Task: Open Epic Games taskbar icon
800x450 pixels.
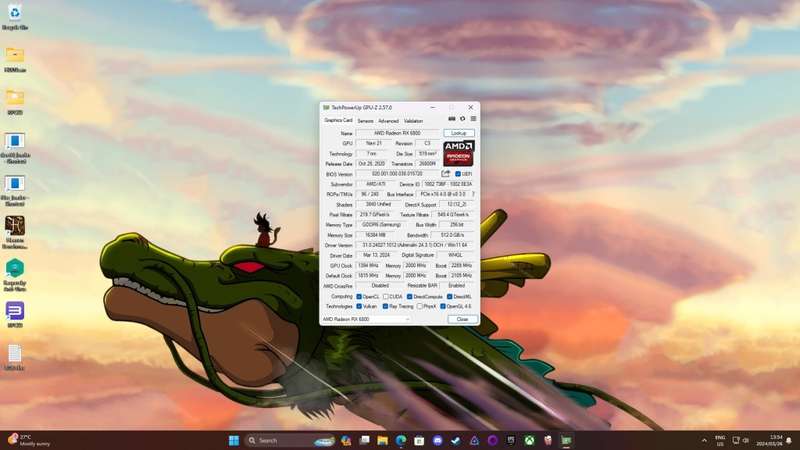Action: coord(511,440)
